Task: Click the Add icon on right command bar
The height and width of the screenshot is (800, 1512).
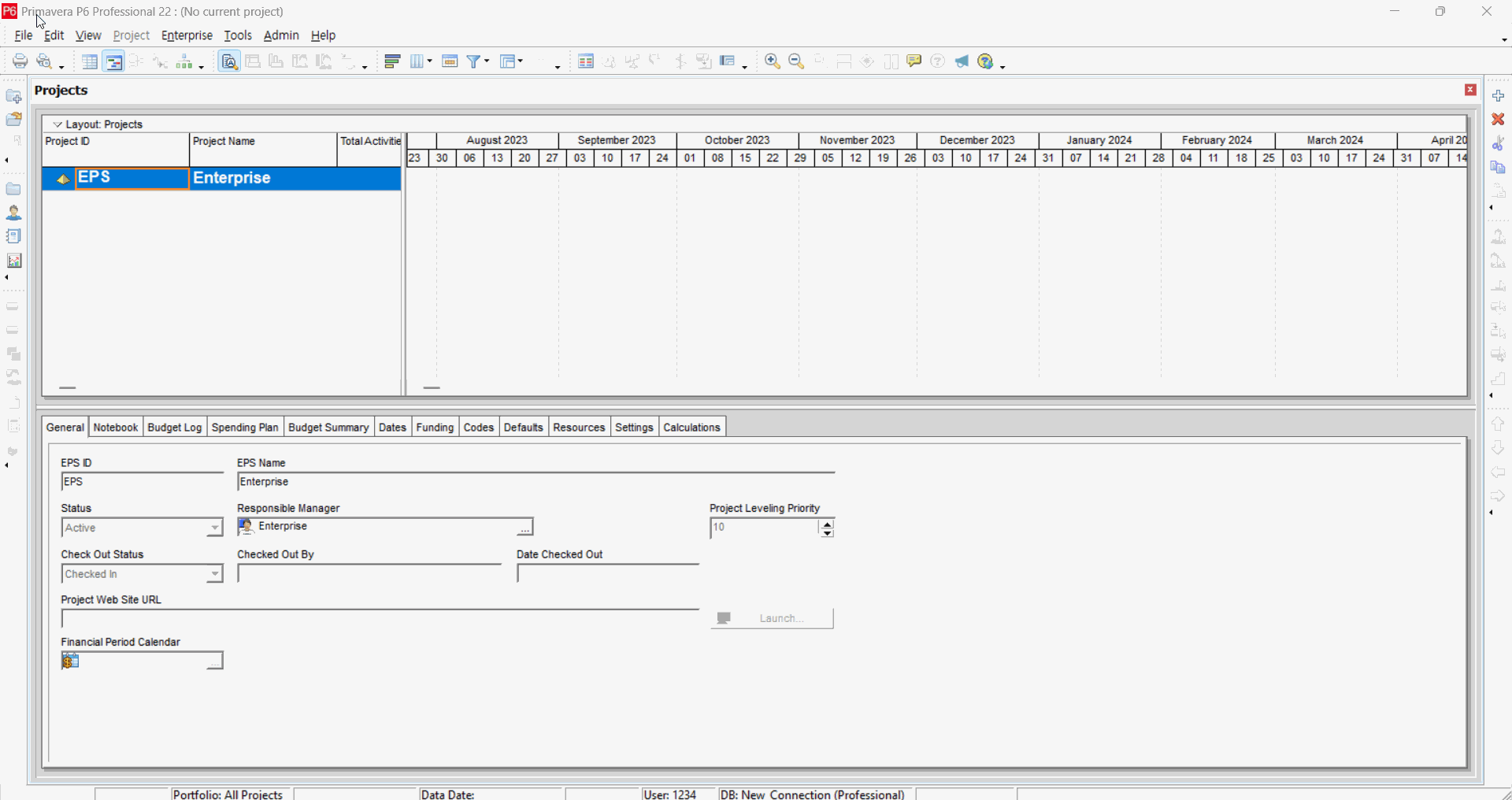Action: 1498,95
